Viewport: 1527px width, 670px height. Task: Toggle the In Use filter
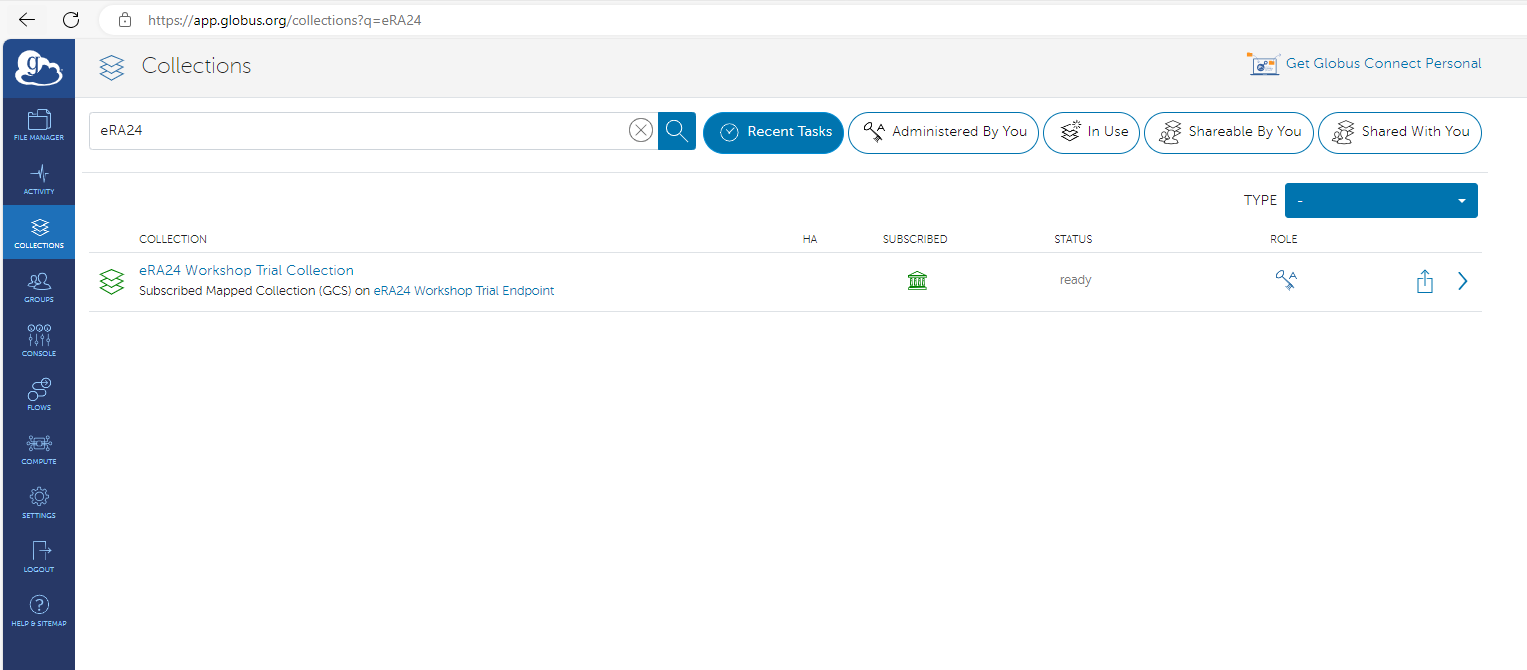1091,132
